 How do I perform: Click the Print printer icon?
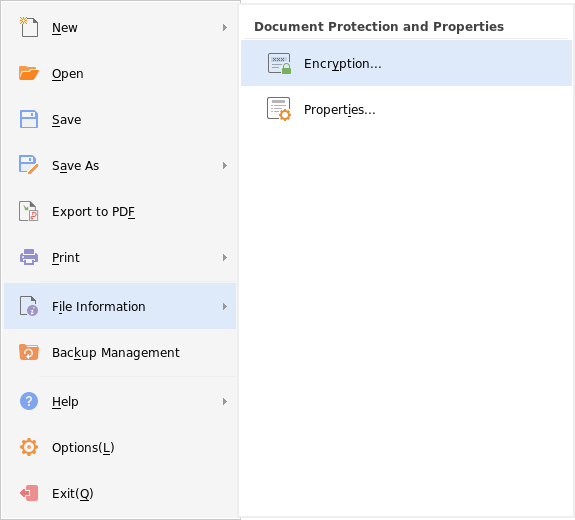pos(29,257)
